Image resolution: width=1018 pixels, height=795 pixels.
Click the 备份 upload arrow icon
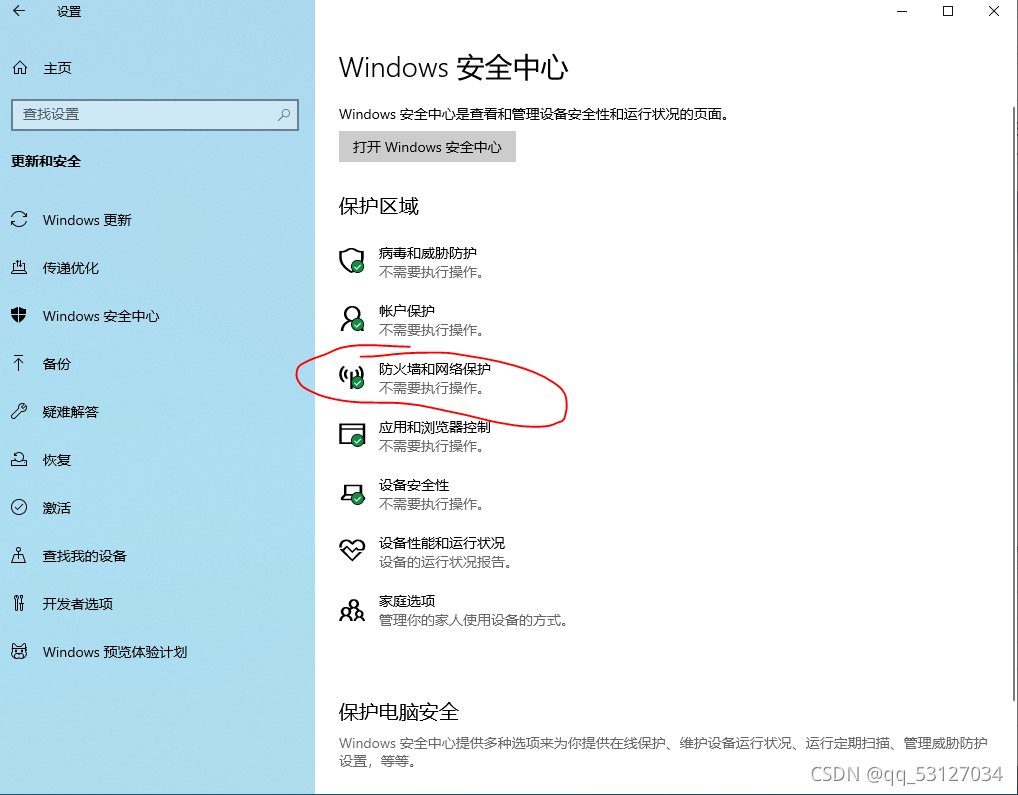(x=19, y=363)
